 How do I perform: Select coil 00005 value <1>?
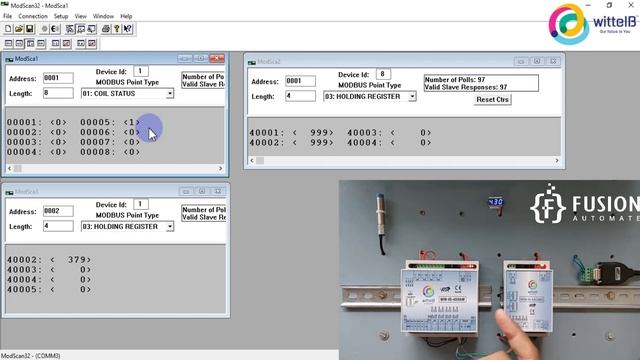point(132,122)
